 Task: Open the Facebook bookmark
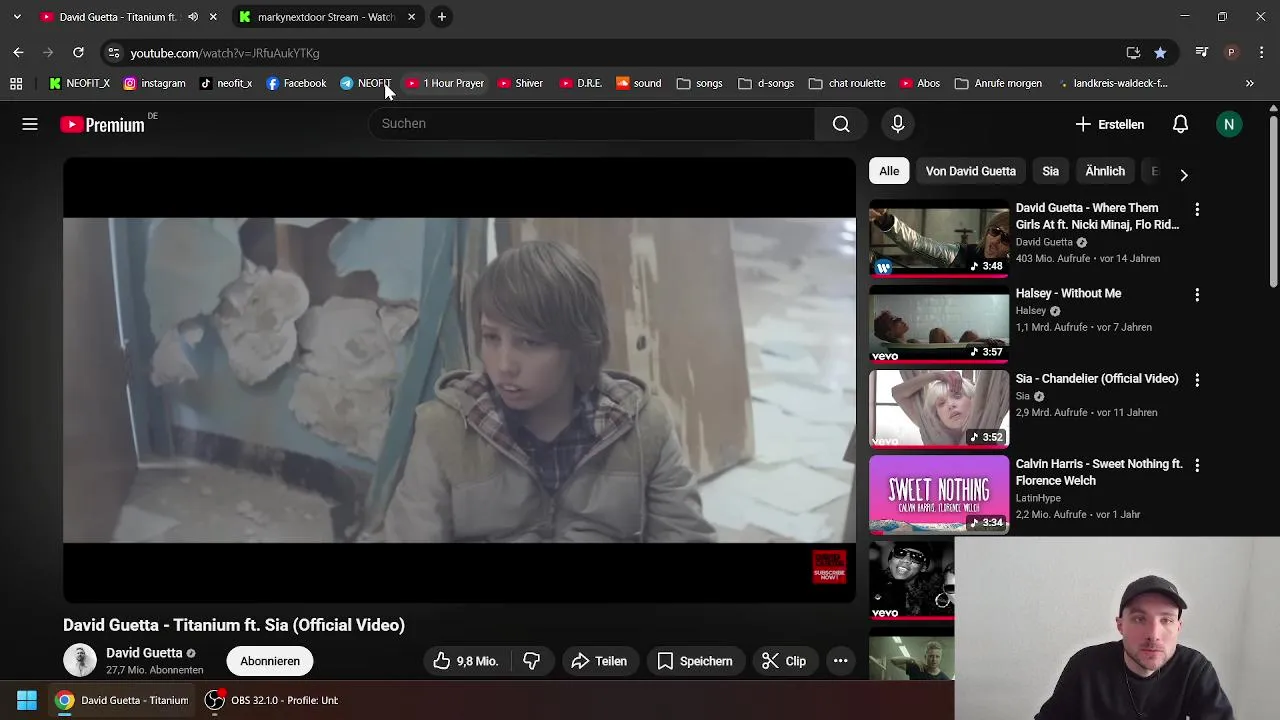[296, 83]
